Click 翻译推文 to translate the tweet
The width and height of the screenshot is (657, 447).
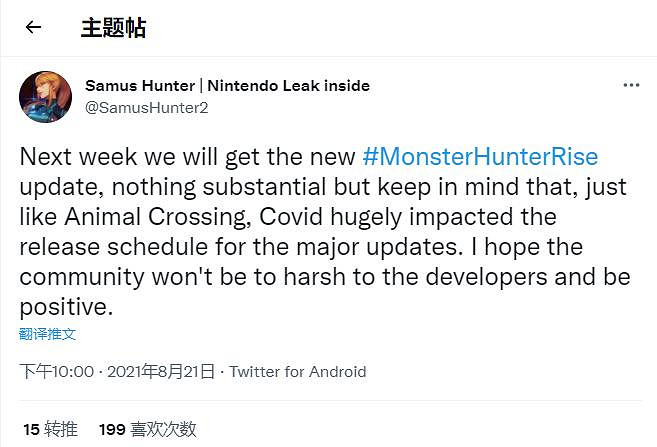[47, 334]
